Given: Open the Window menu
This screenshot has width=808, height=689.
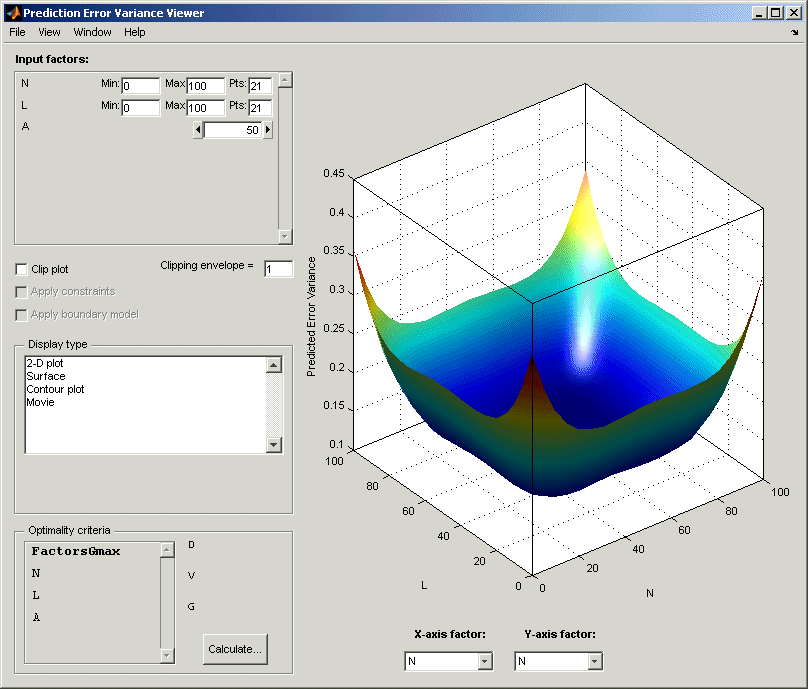Looking at the screenshot, I should [91, 32].
